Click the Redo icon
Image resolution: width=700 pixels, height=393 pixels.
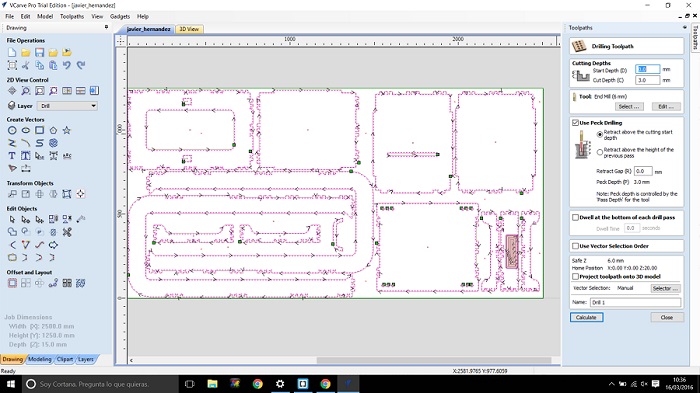point(80,66)
